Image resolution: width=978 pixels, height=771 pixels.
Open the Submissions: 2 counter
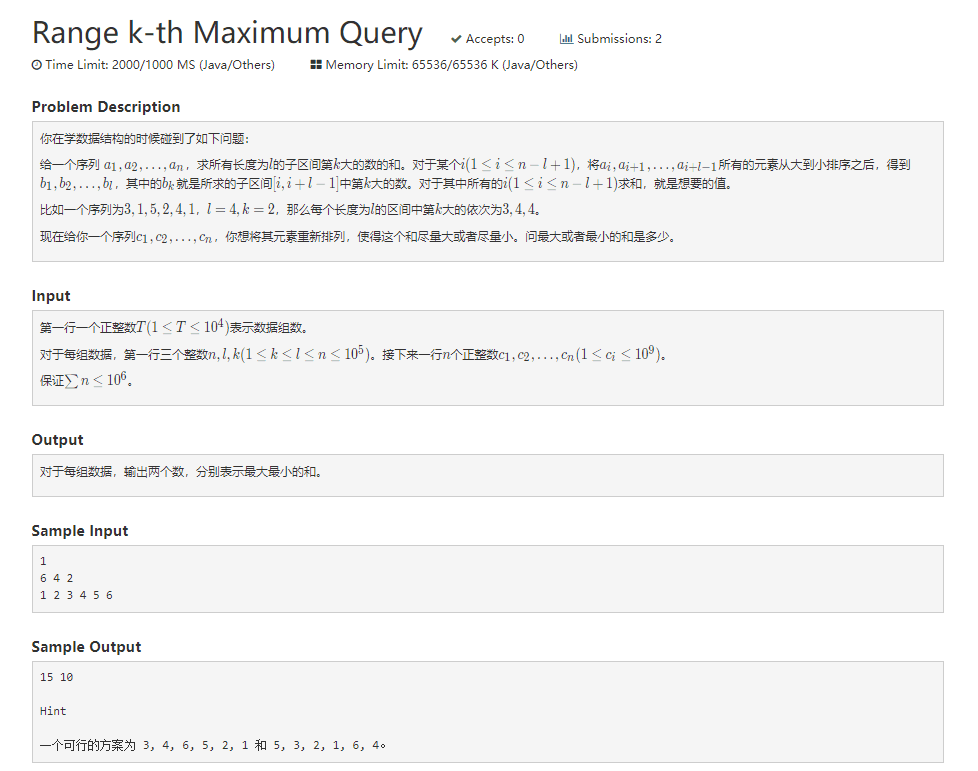[619, 39]
